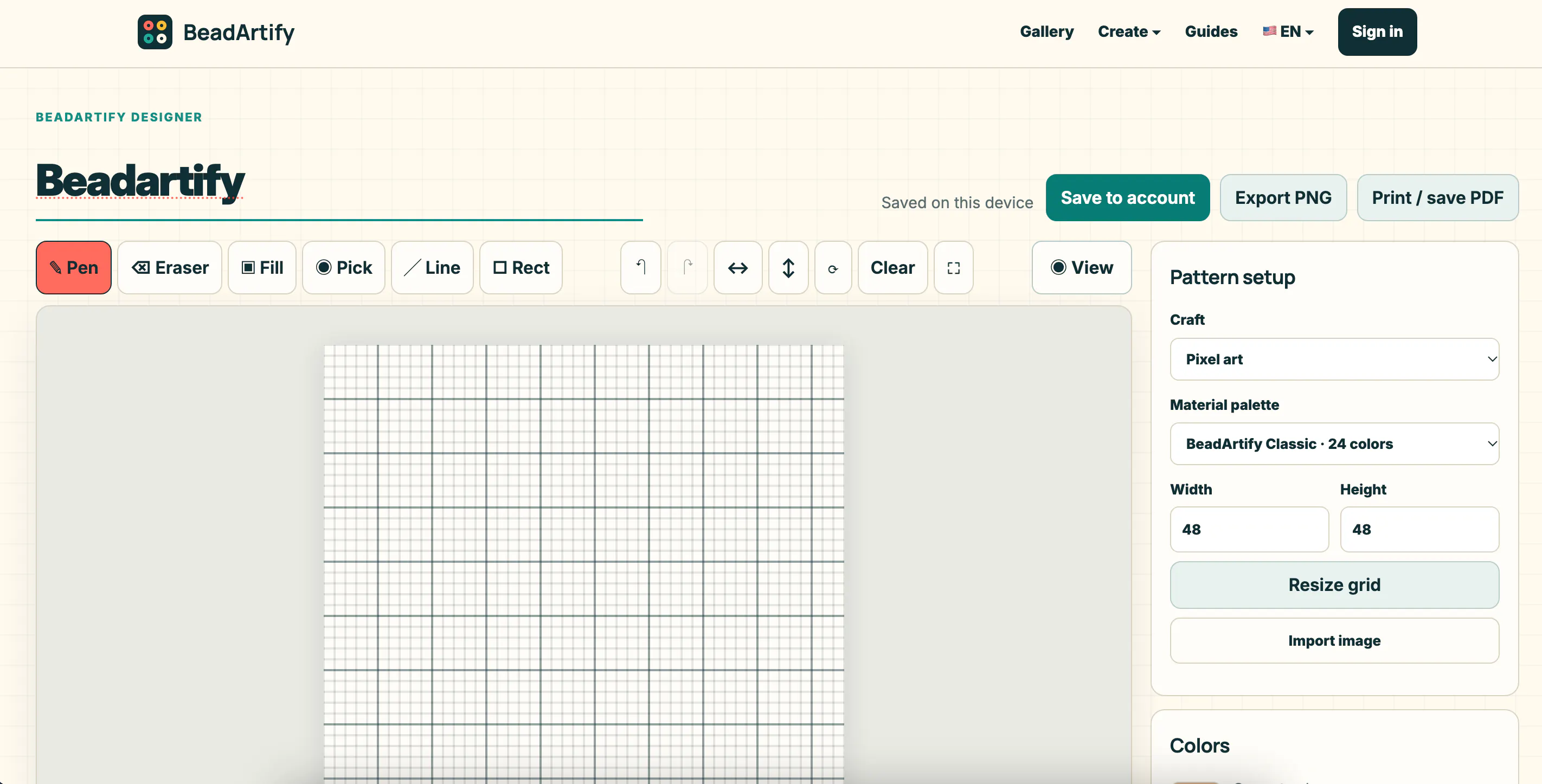Click the BeadArtify brand name link

tap(239, 33)
